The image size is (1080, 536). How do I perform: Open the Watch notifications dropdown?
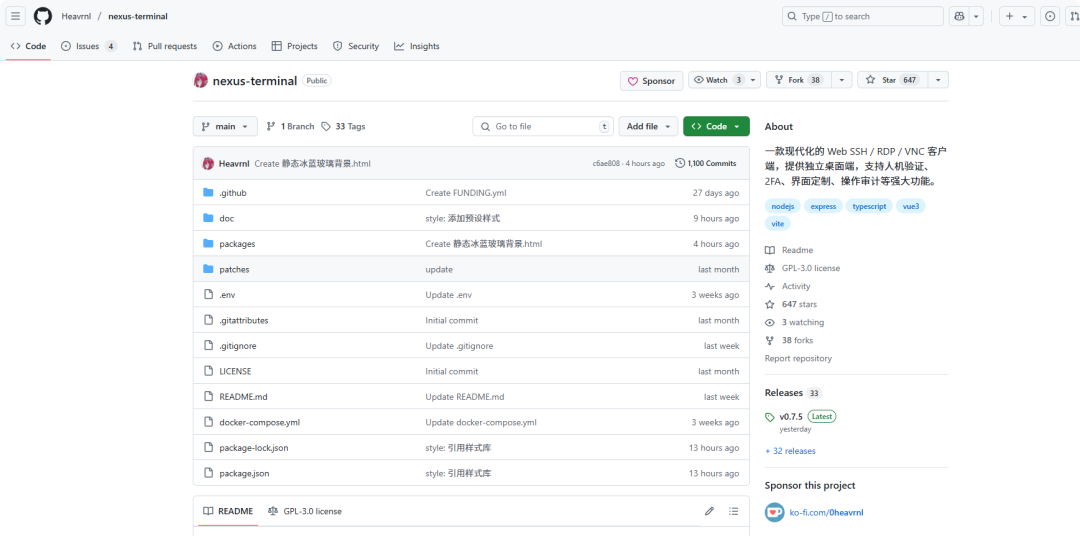pyautogui.click(x=725, y=80)
